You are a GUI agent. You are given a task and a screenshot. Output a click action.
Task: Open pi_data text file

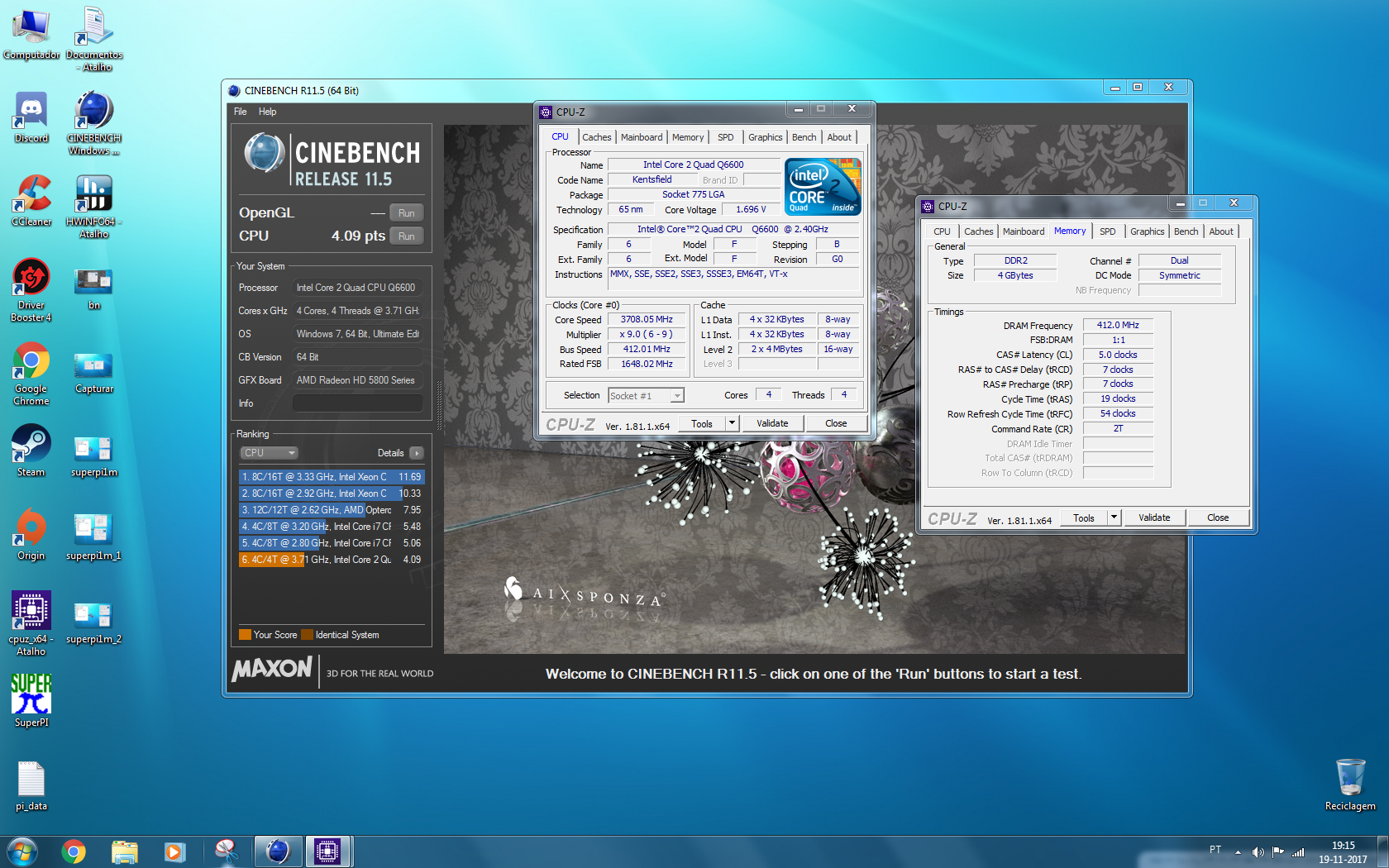(31, 785)
